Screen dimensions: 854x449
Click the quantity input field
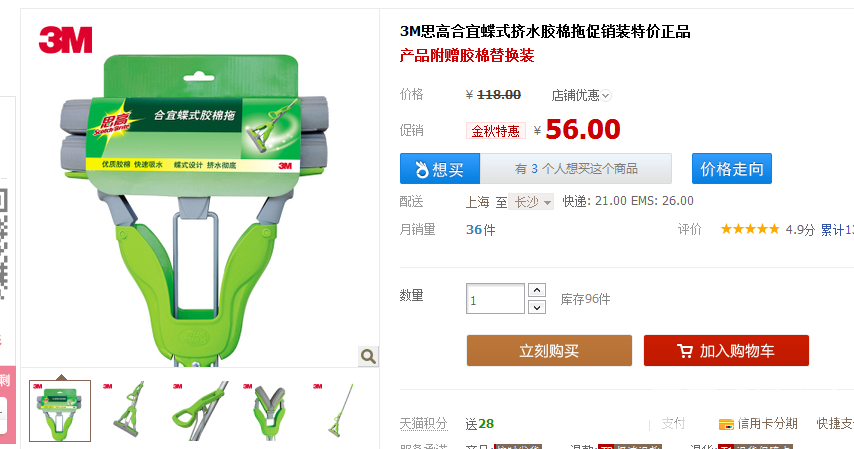495,299
